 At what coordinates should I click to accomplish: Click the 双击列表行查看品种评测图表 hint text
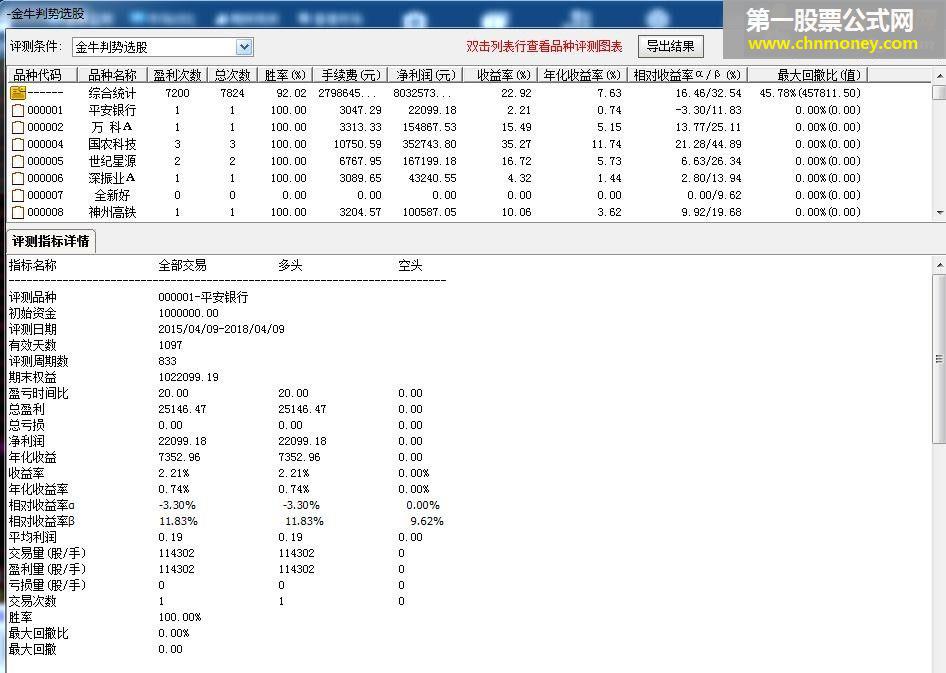pos(544,46)
